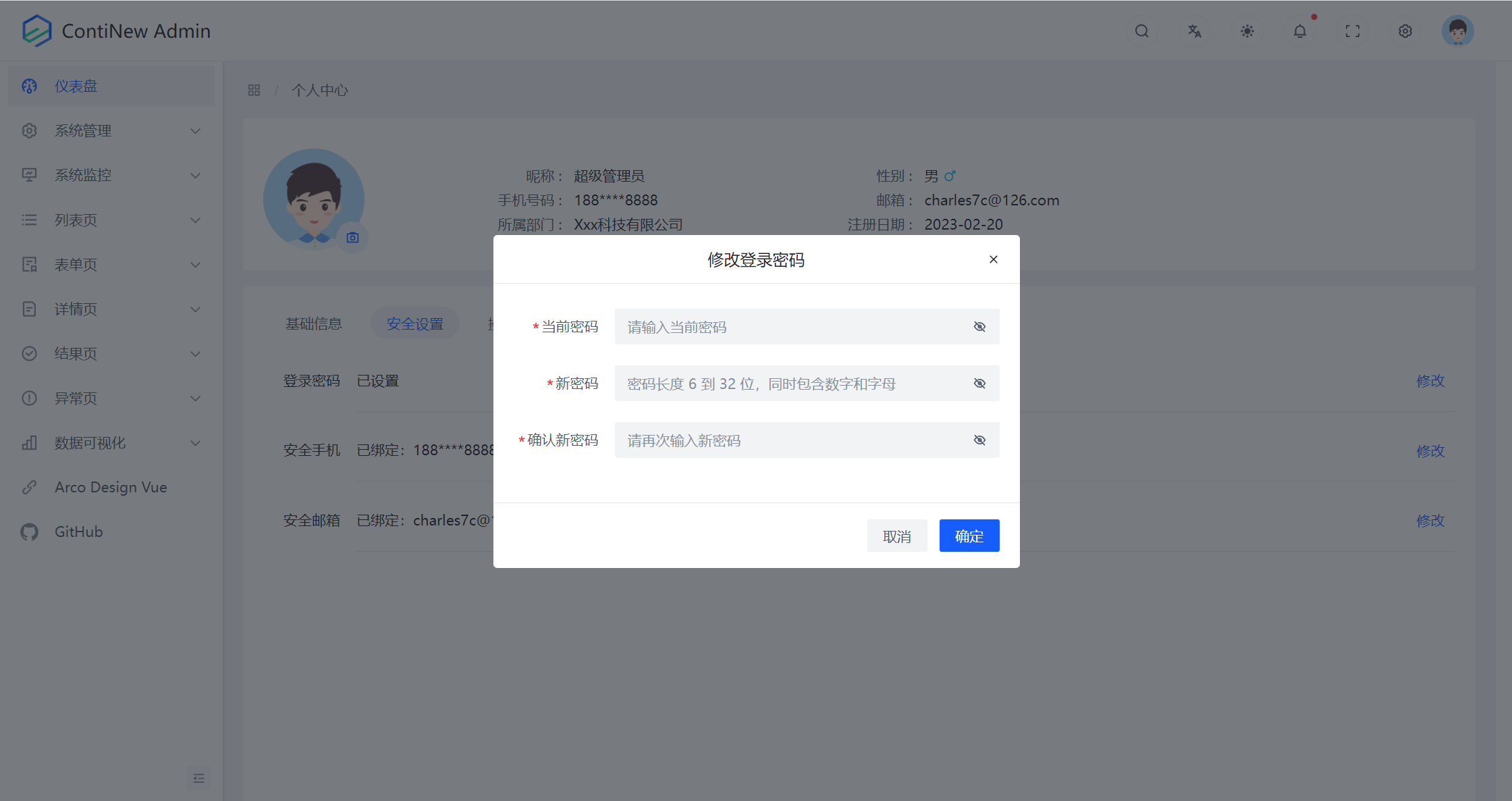
Task: Click the 详情页 document icon
Action: point(29,309)
